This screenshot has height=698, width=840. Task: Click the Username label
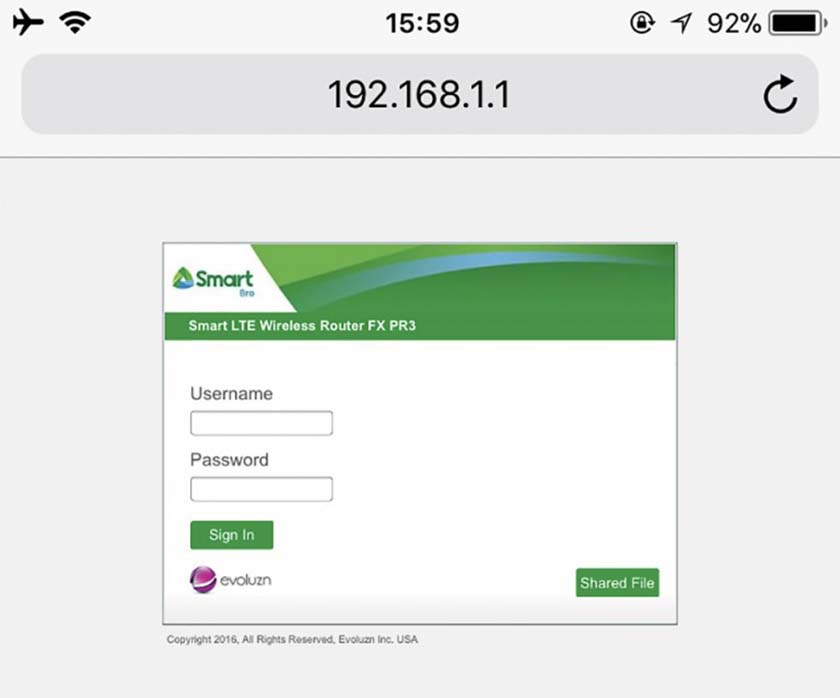pos(231,394)
